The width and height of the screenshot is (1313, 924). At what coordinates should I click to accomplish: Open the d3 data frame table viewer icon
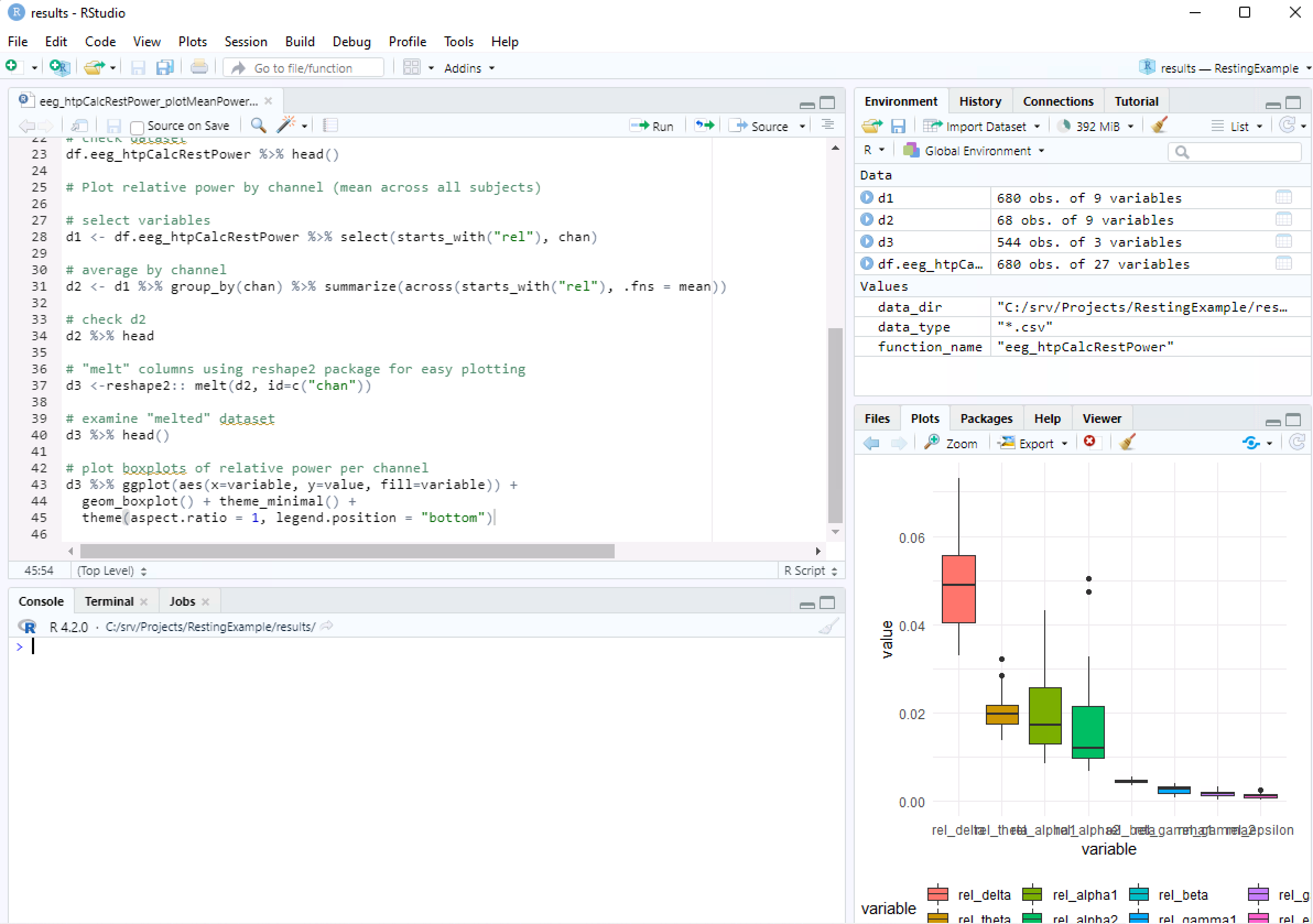pyautogui.click(x=1283, y=242)
